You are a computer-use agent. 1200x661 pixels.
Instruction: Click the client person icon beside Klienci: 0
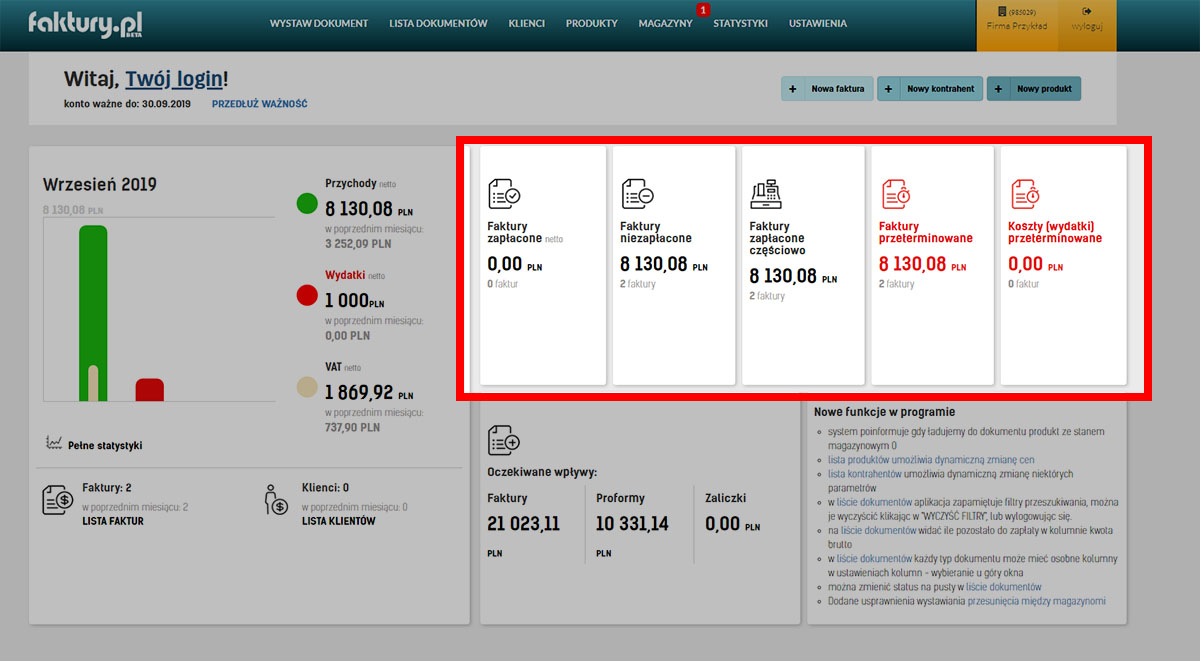tap(275, 500)
